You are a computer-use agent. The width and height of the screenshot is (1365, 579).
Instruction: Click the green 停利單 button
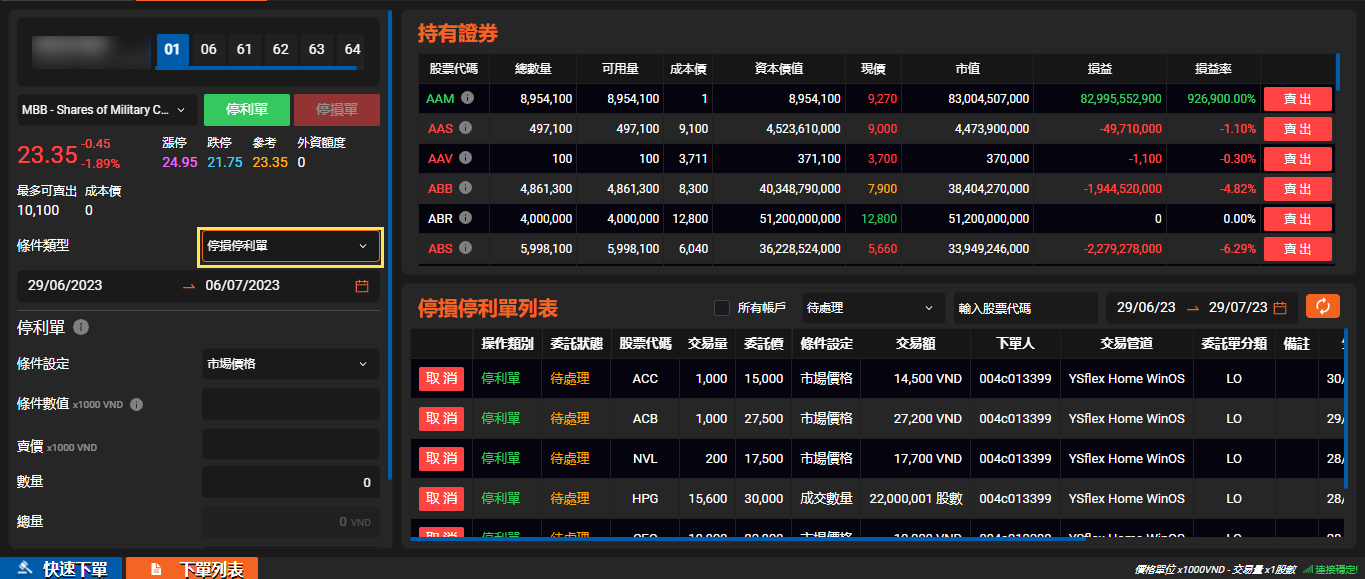tap(246, 110)
